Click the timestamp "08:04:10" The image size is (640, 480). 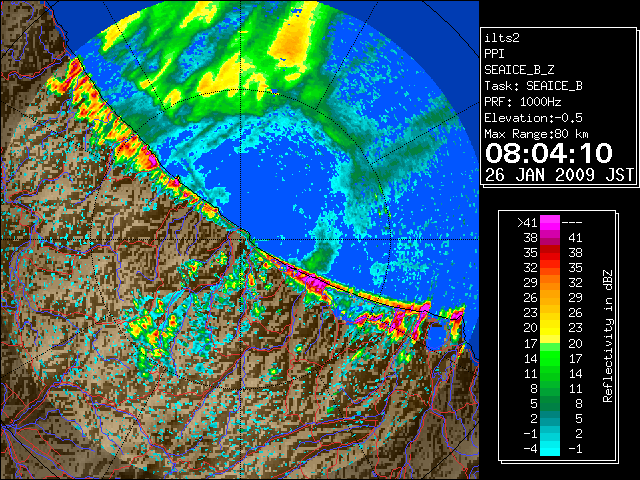pos(549,153)
